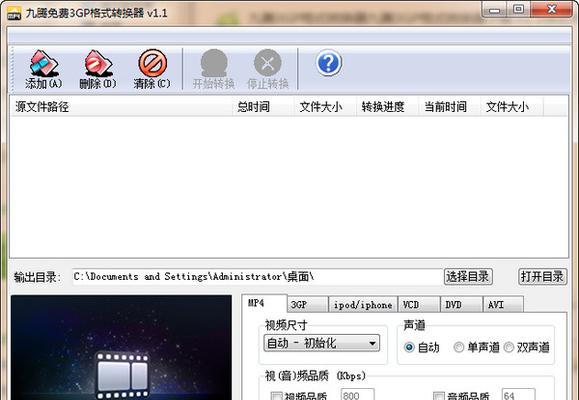This screenshot has height=400, width=579.
Task: Click the 开始转换 start conversion icon
Action: coord(213,63)
